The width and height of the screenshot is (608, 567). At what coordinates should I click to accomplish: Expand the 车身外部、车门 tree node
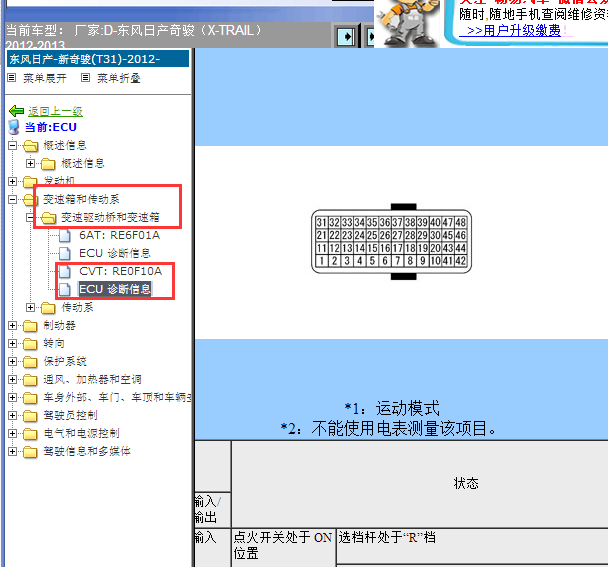12,397
